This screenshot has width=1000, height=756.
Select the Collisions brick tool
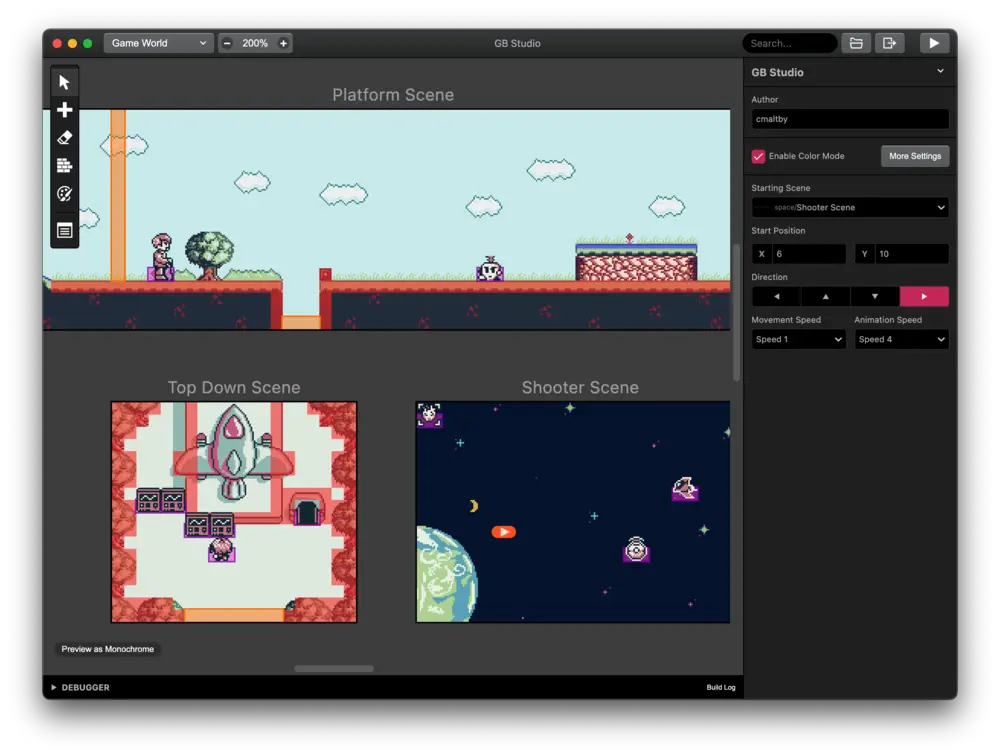click(x=64, y=166)
